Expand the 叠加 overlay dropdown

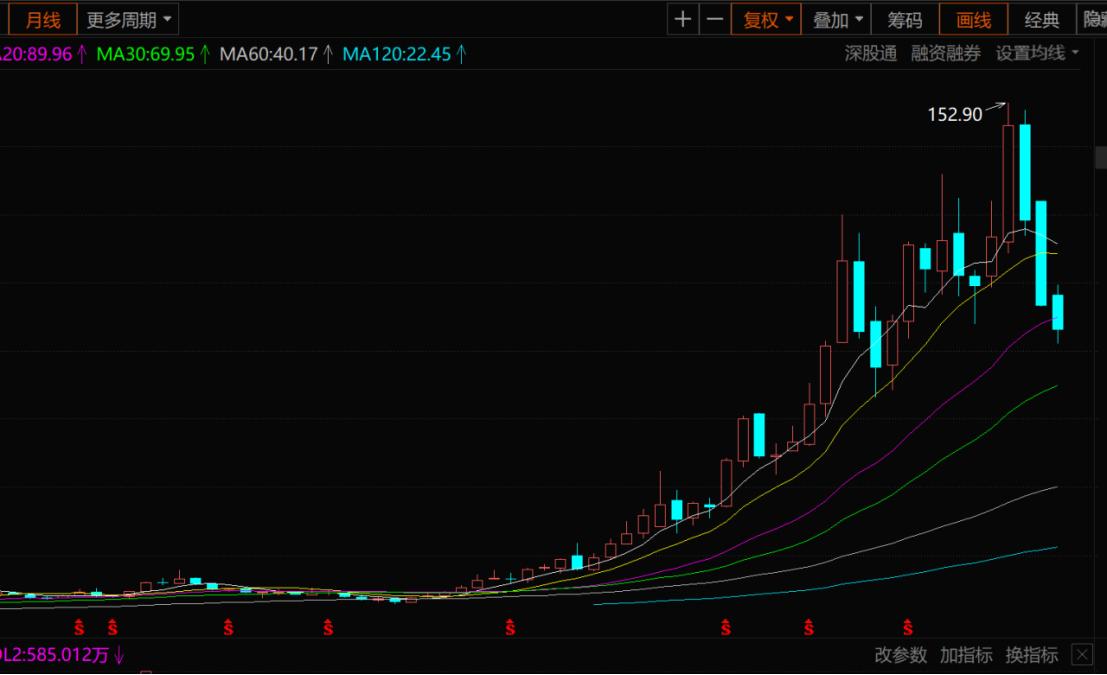click(x=838, y=19)
